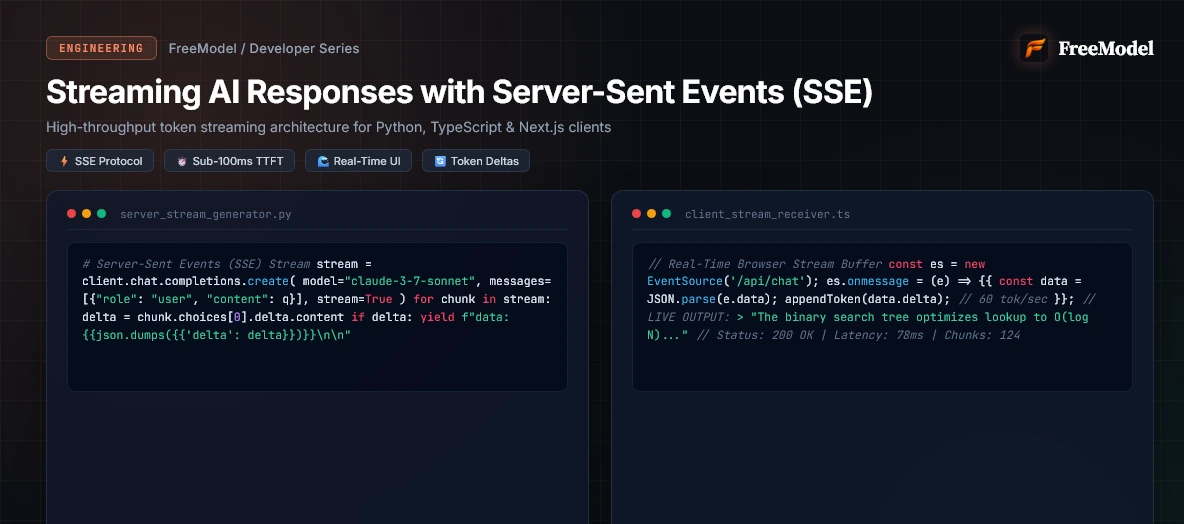Viewport: 1184px width, 524px height.
Task: Click the refresh icon in Real-Time UI
Action: (323, 161)
